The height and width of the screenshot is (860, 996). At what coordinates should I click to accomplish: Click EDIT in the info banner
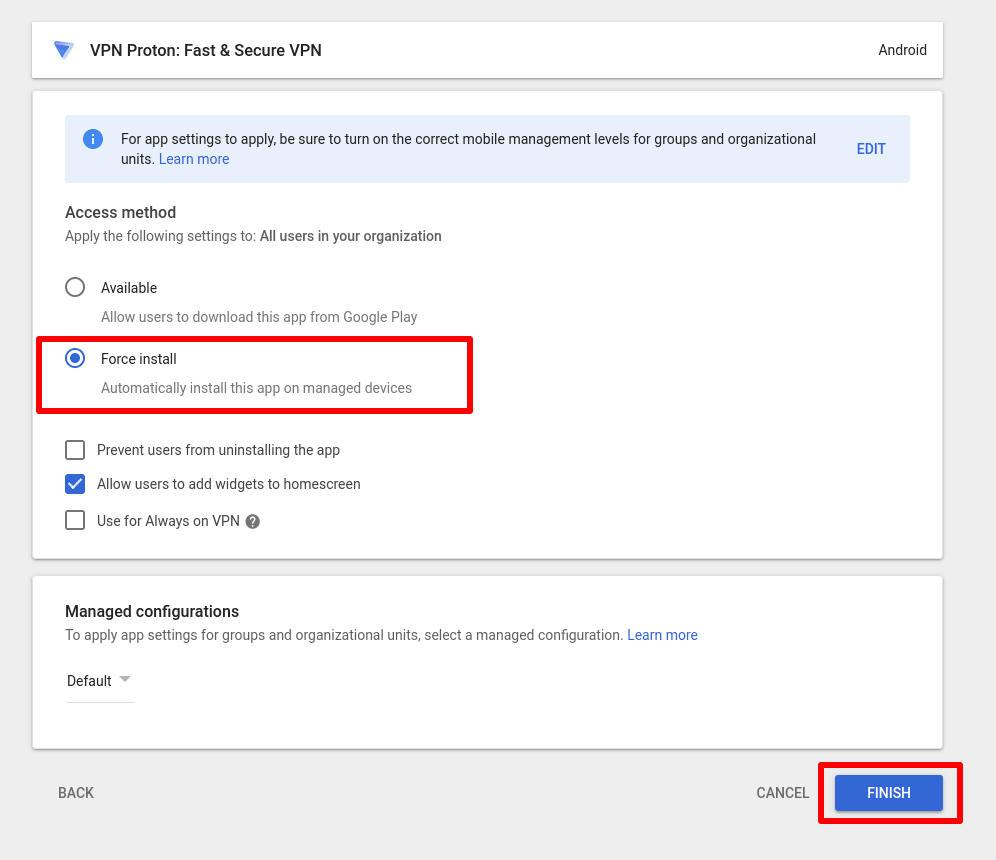pyautogui.click(x=871, y=149)
